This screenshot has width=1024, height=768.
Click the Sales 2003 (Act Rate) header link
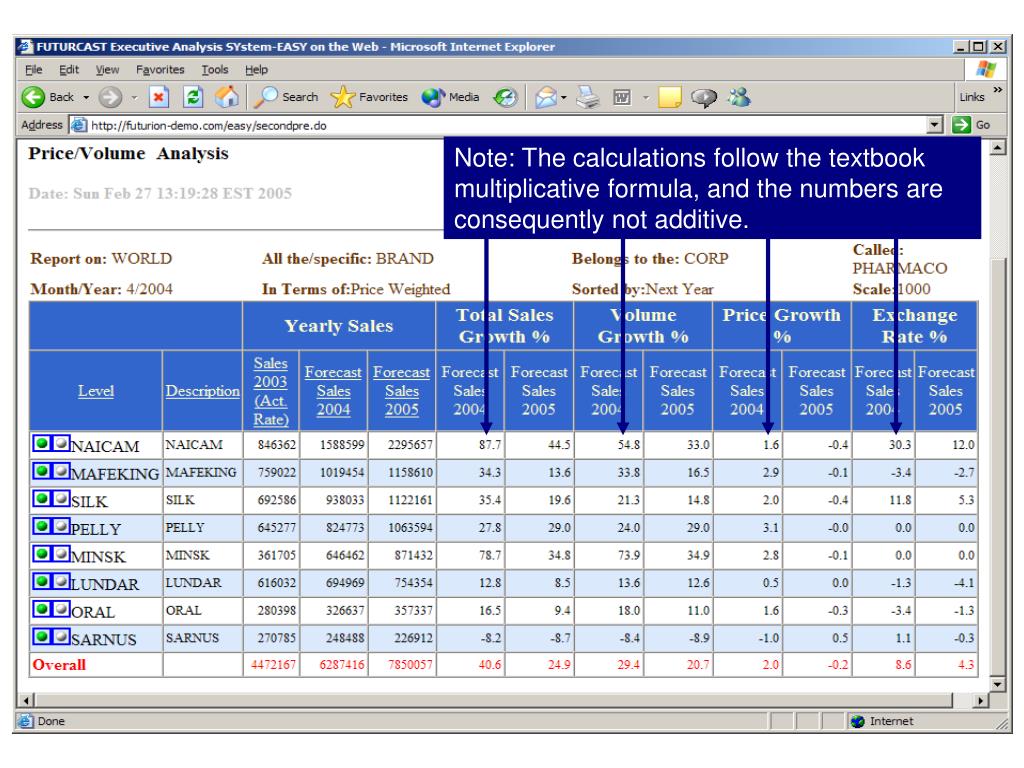[x=270, y=391]
